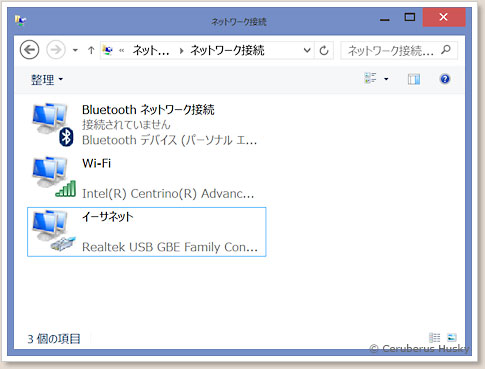Click the Wi-Fi connection name
This screenshot has height=369, width=485.
[96, 163]
